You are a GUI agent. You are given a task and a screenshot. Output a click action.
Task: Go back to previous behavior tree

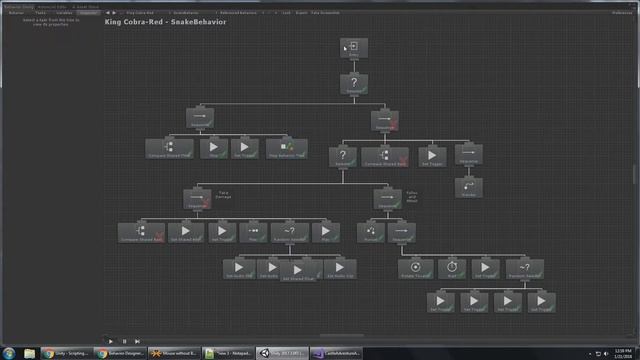107,13
